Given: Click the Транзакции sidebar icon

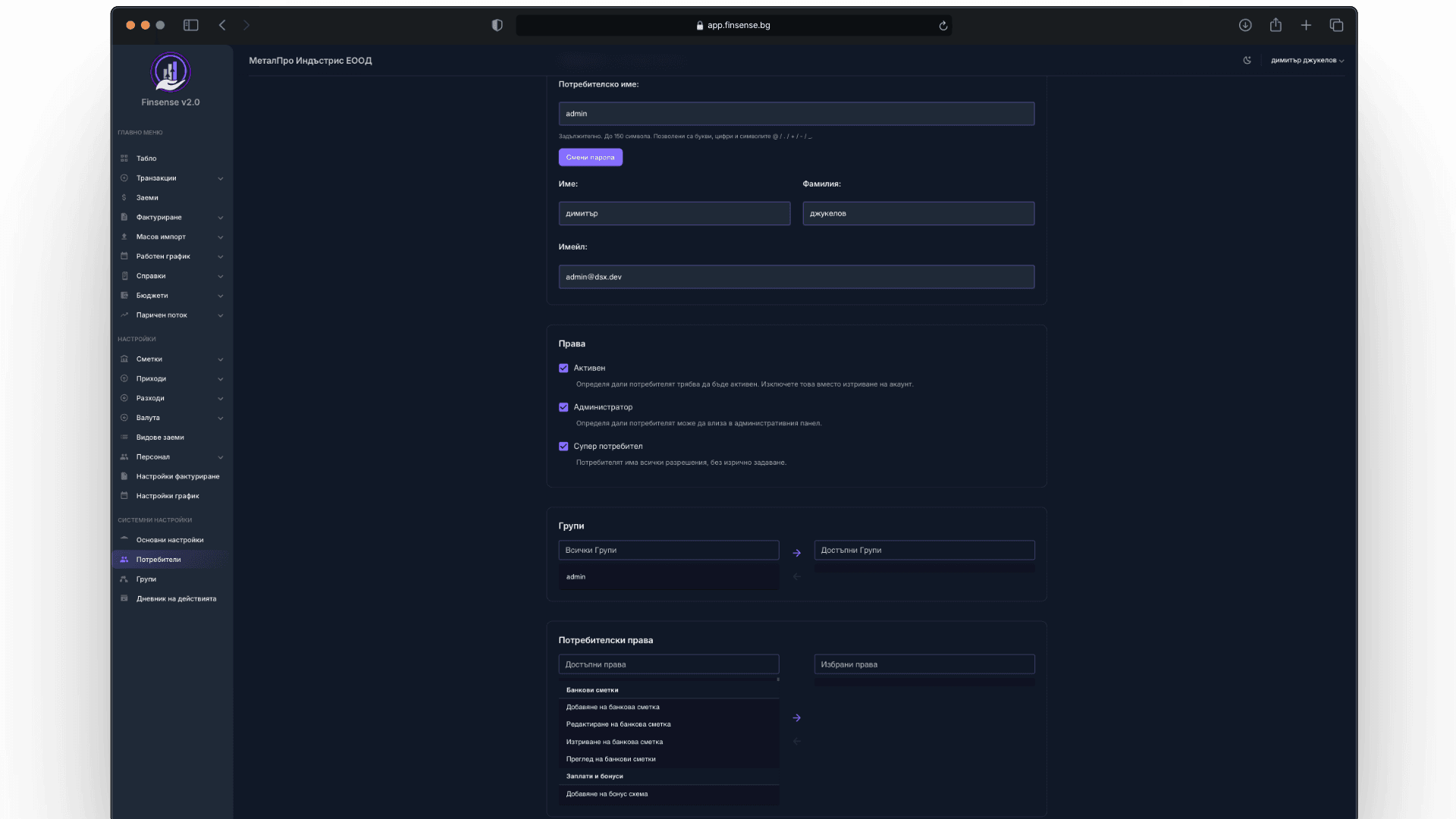Looking at the screenshot, I should tap(124, 178).
